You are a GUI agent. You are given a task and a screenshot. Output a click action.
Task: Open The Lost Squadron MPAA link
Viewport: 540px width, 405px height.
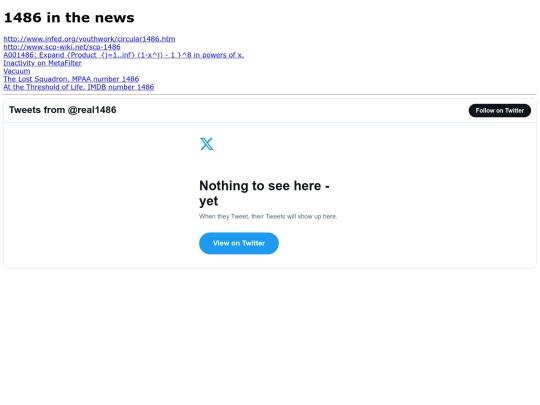(x=71, y=79)
